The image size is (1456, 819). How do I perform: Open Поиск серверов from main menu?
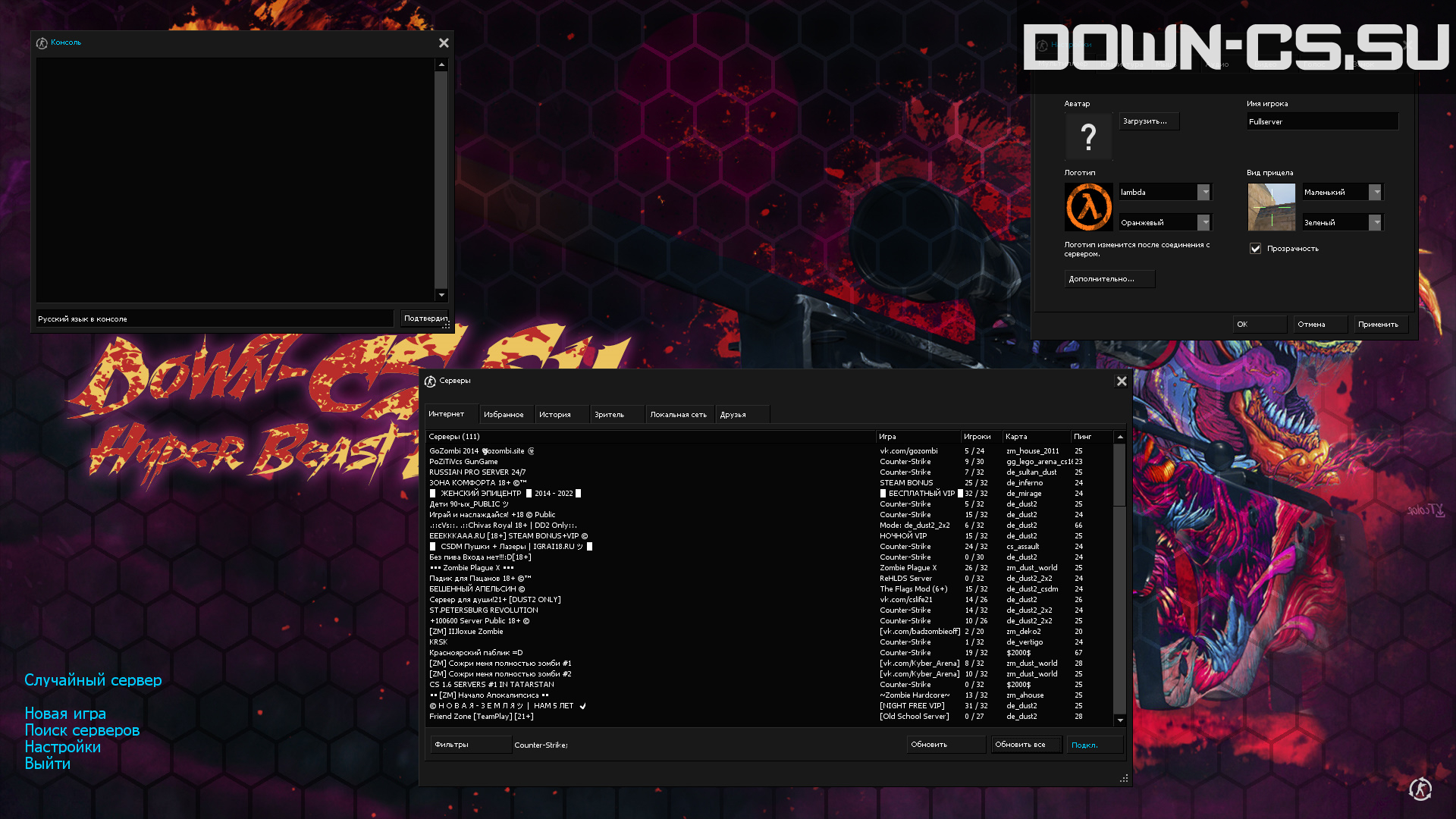[x=82, y=730]
